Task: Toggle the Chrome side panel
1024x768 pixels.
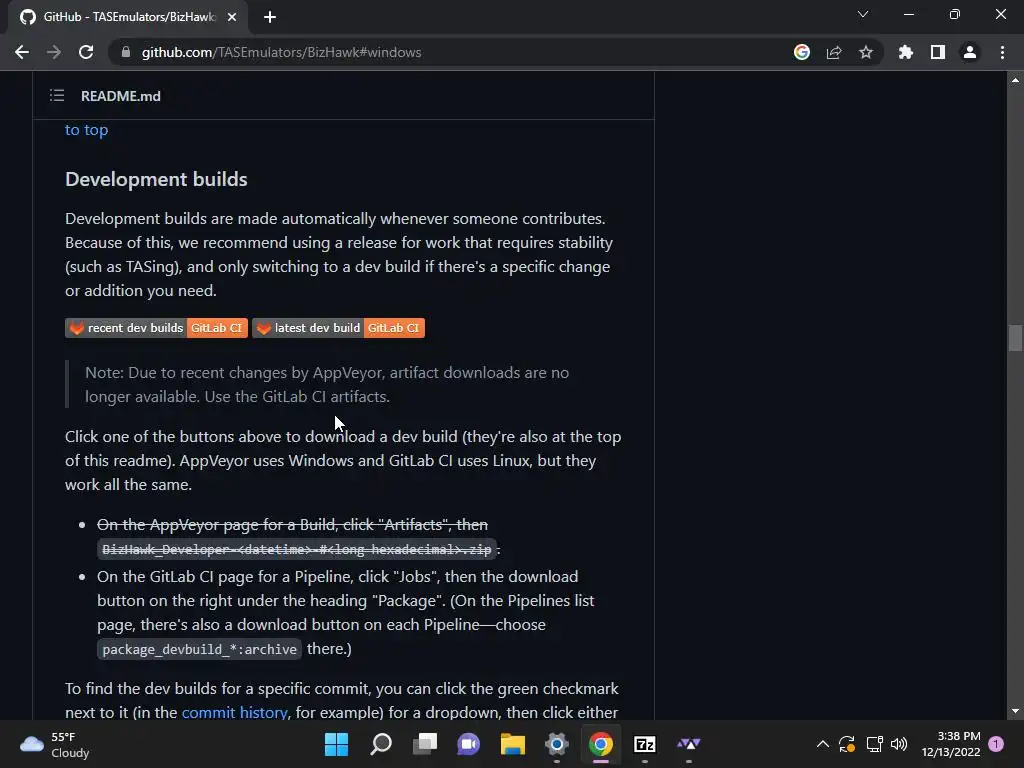Action: [x=938, y=52]
